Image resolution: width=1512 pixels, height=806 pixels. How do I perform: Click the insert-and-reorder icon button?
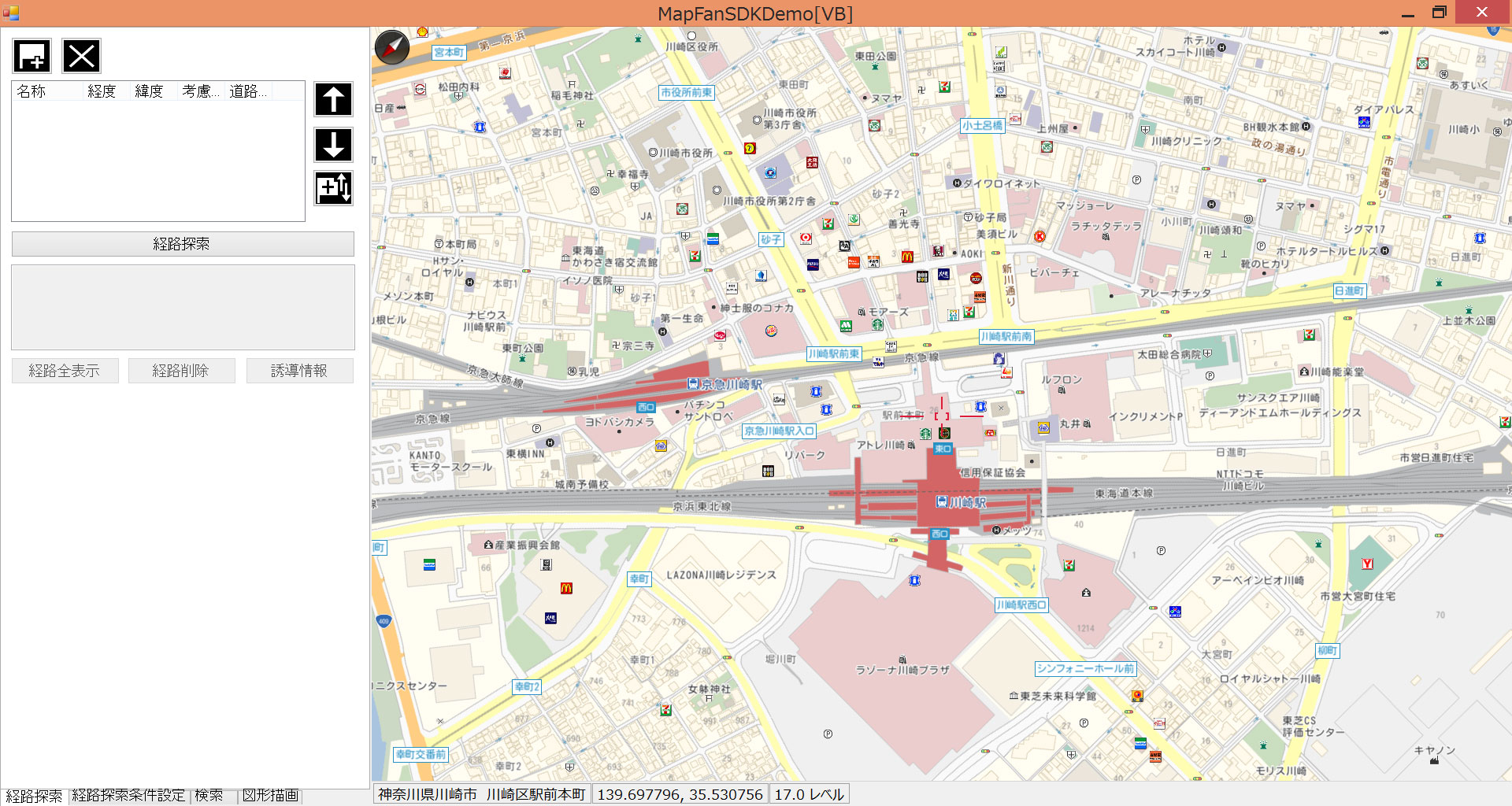pyautogui.click(x=333, y=188)
